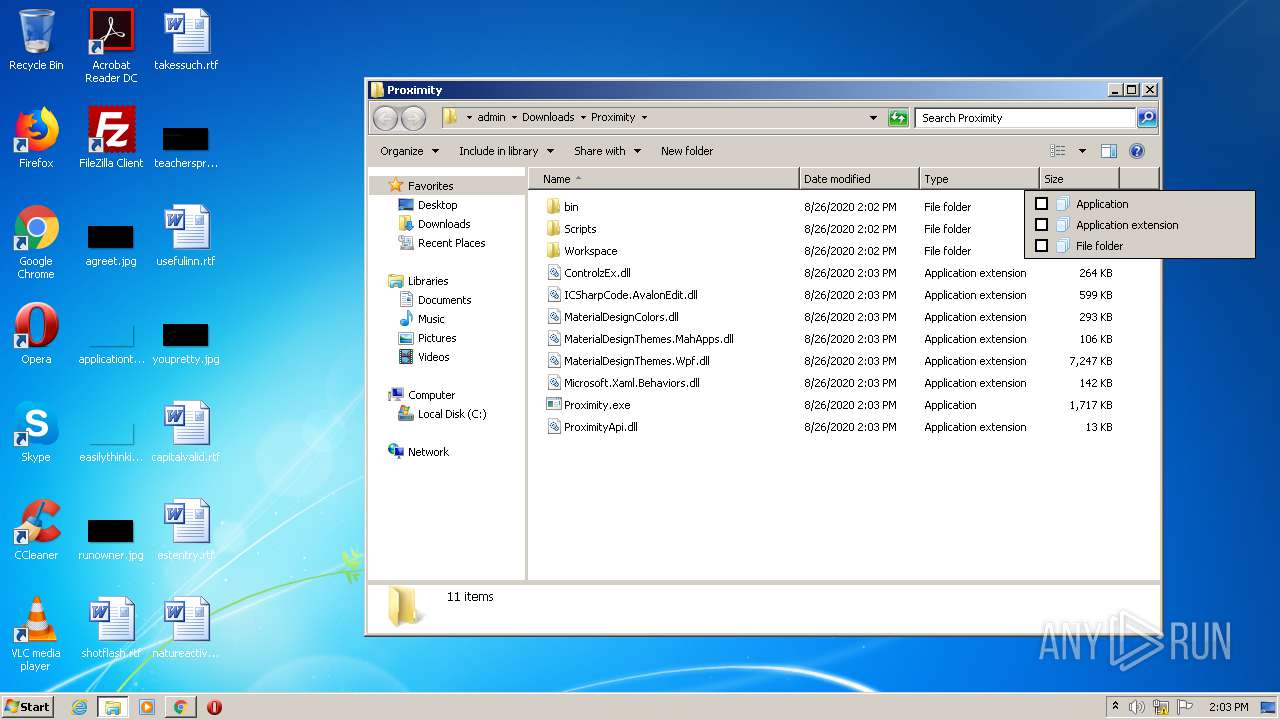1280x720 pixels.
Task: Open the Organize dropdown menu
Action: (x=409, y=151)
